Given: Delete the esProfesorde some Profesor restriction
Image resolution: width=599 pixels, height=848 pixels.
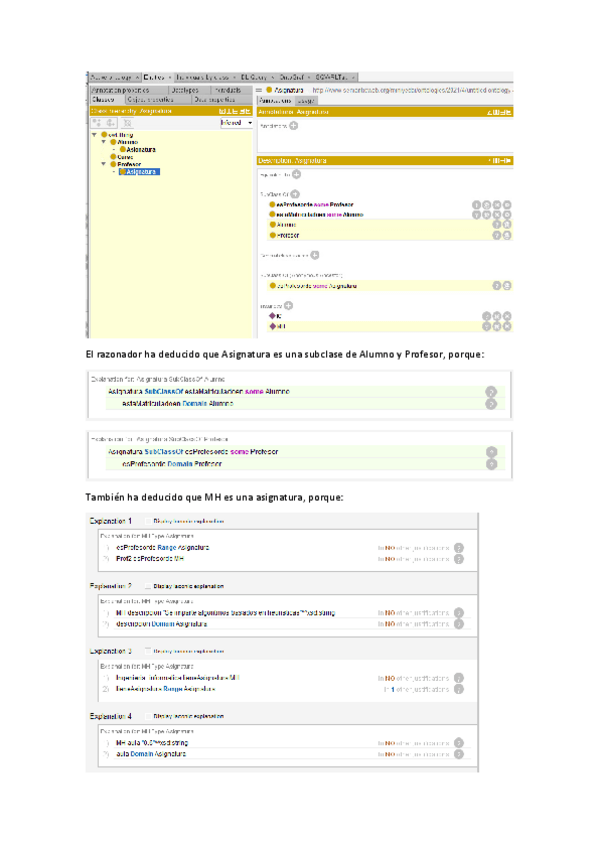Looking at the screenshot, I should (497, 205).
